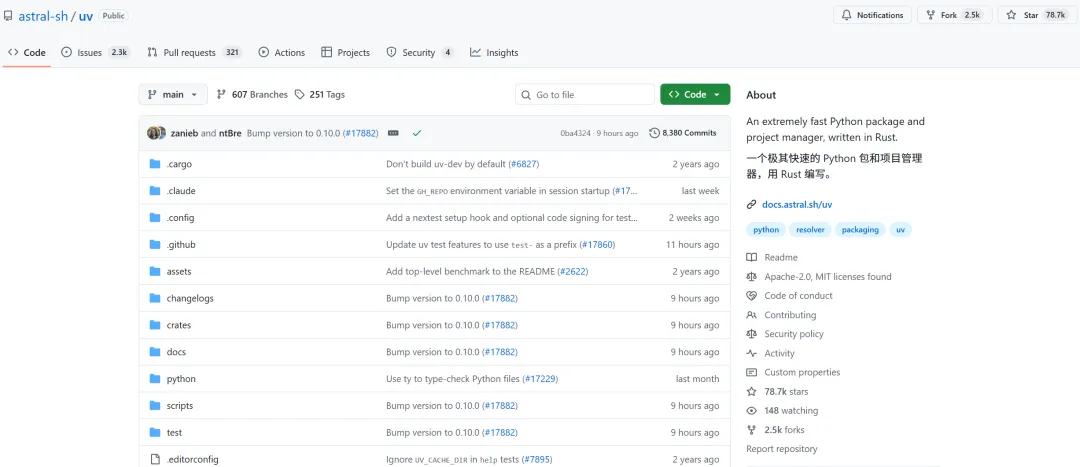The width and height of the screenshot is (1080, 467).
Task: Select the uv topic tag
Action: coord(900,230)
